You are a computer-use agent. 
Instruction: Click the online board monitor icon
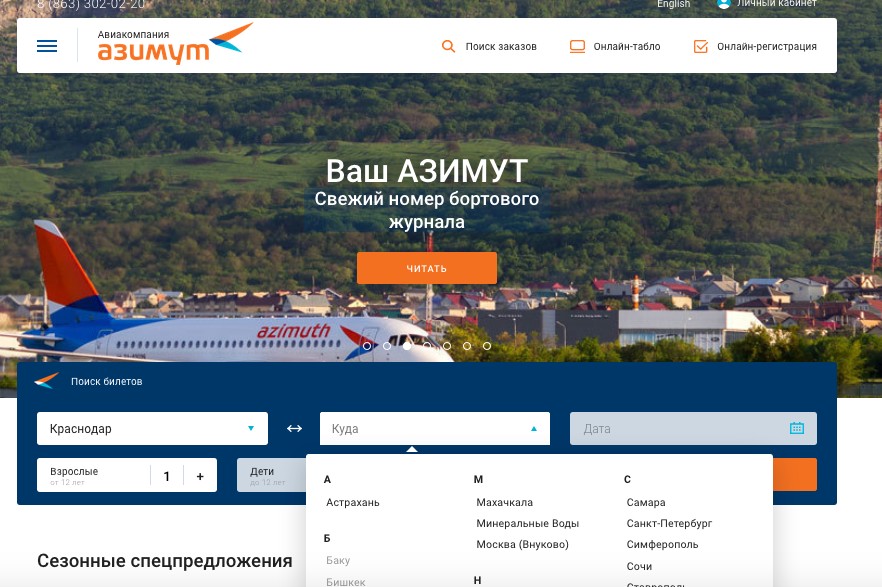pyautogui.click(x=578, y=46)
